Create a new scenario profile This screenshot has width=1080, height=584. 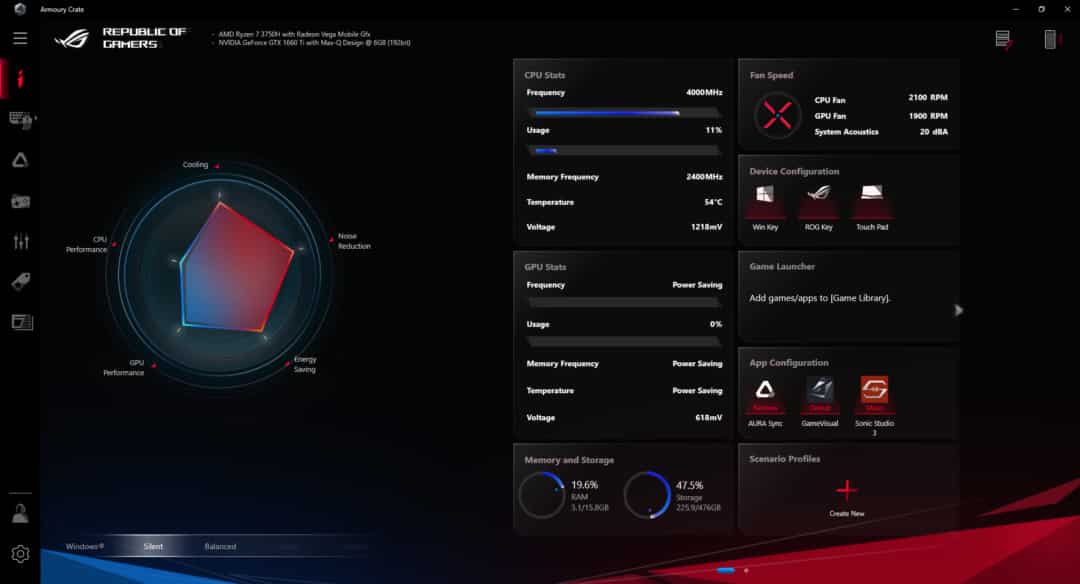coord(847,498)
